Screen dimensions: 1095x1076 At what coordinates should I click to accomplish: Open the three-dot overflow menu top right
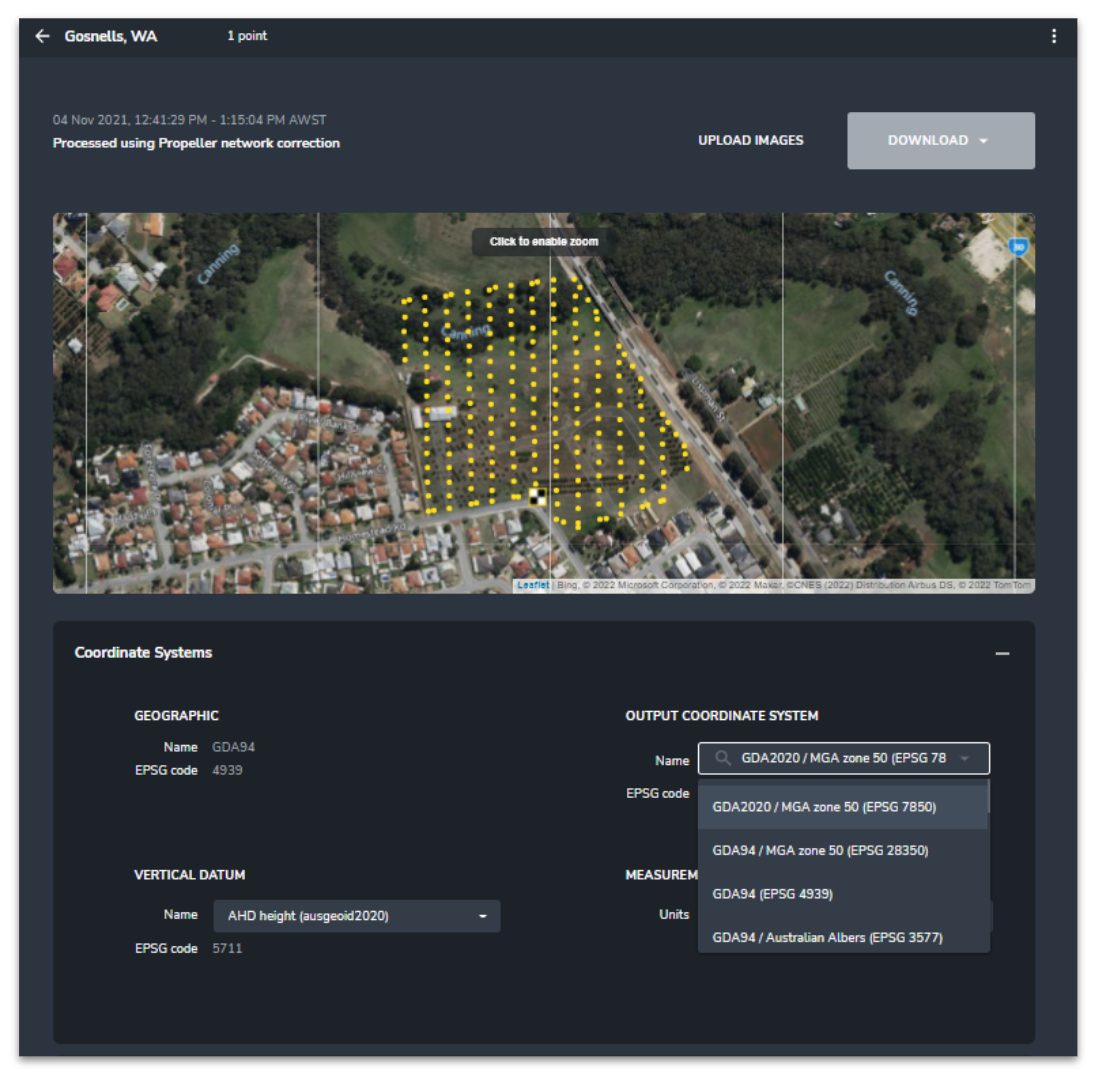(1052, 35)
